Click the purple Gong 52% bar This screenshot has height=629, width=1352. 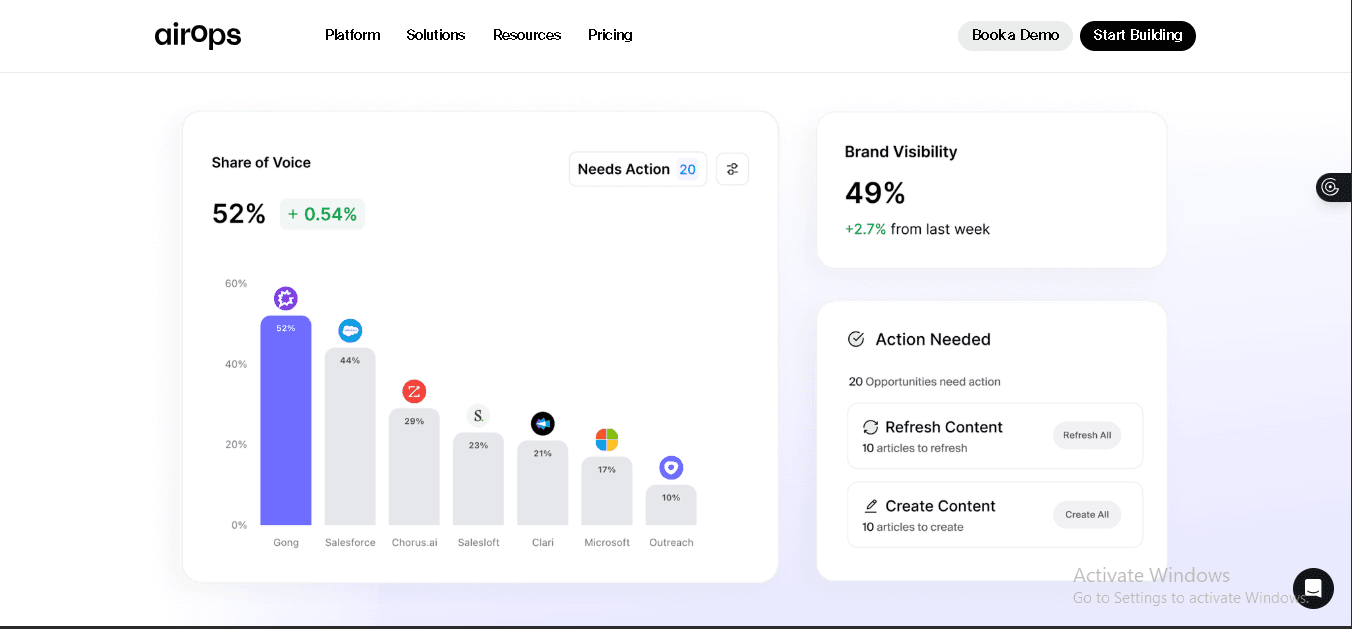pos(286,430)
